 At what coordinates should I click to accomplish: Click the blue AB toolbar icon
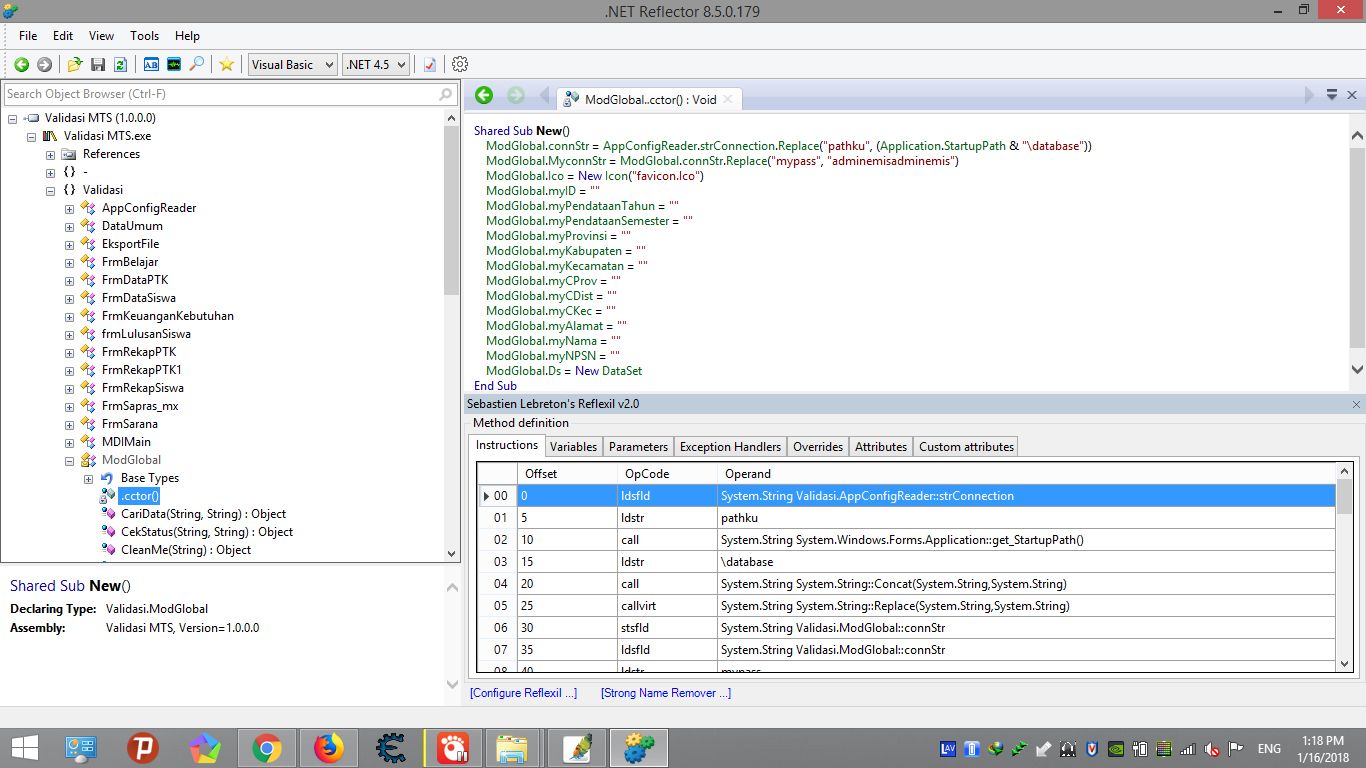[151, 64]
